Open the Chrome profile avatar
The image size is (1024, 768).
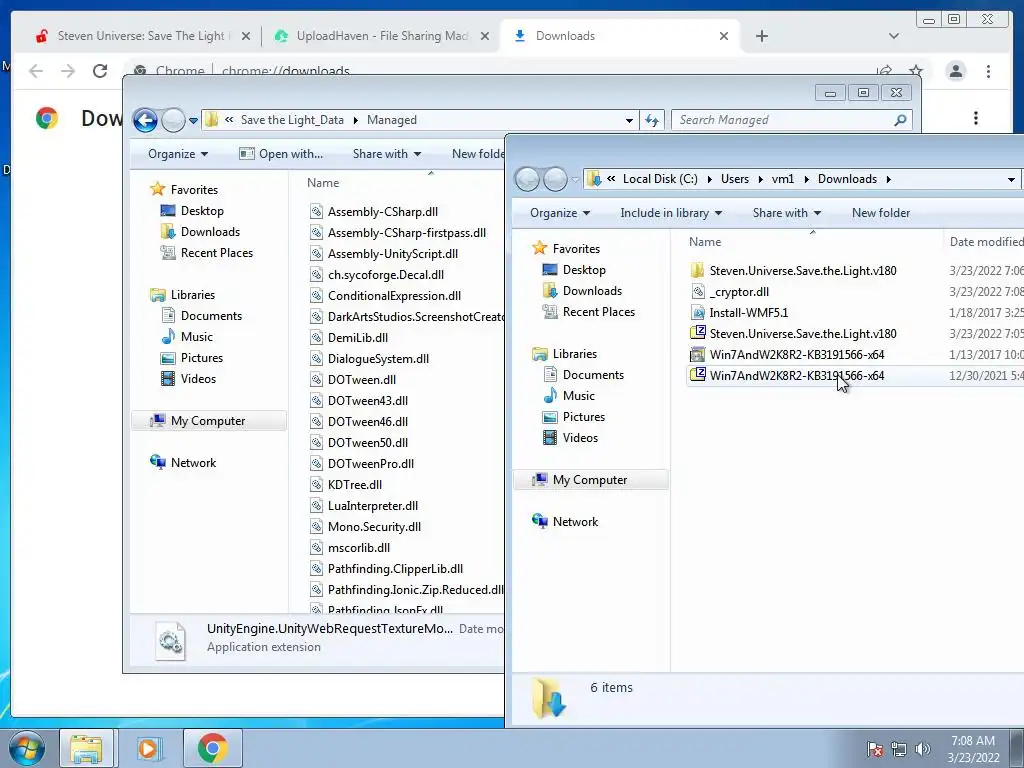point(955,71)
